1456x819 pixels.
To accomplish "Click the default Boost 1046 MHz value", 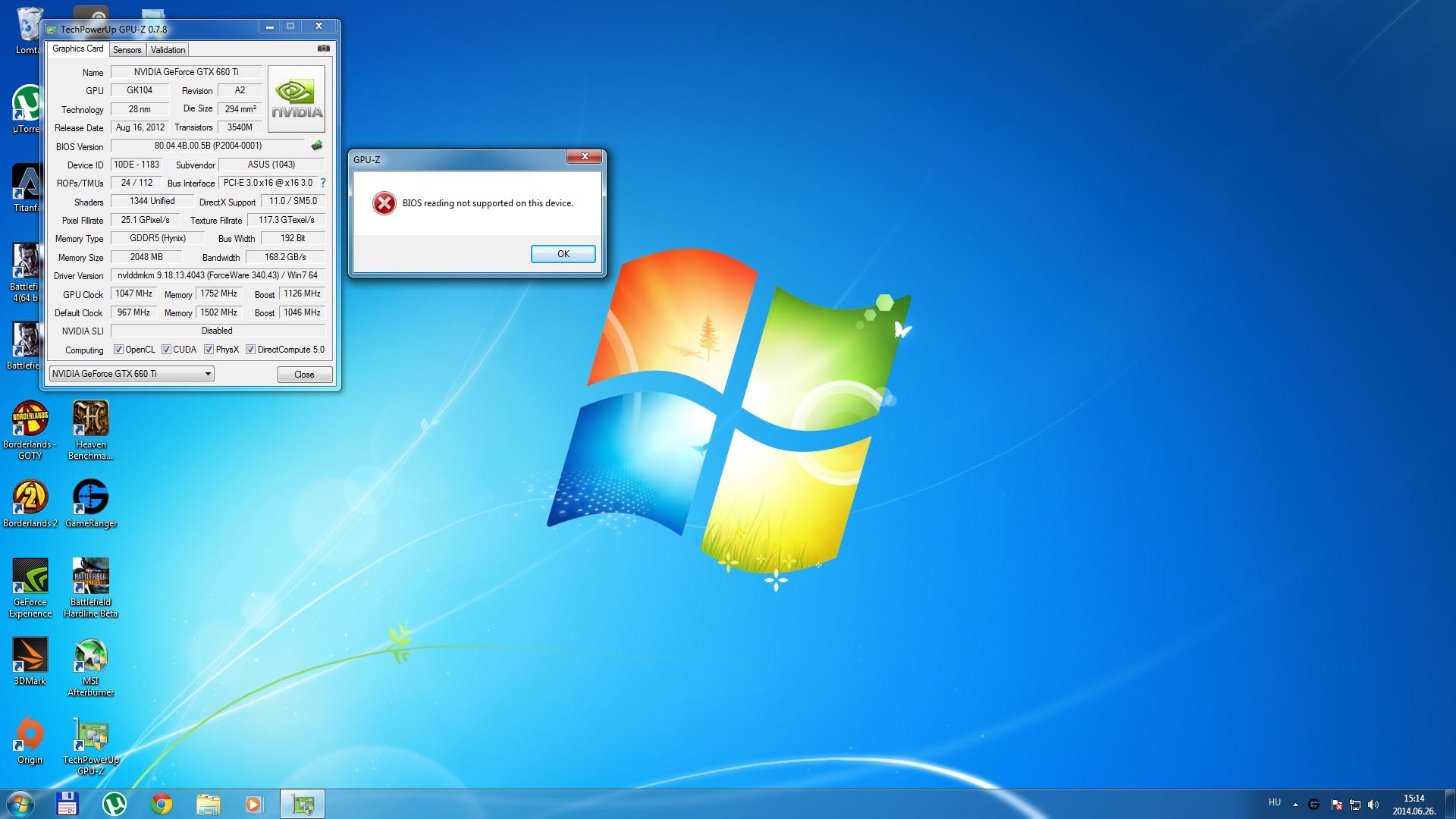I will (x=302, y=312).
